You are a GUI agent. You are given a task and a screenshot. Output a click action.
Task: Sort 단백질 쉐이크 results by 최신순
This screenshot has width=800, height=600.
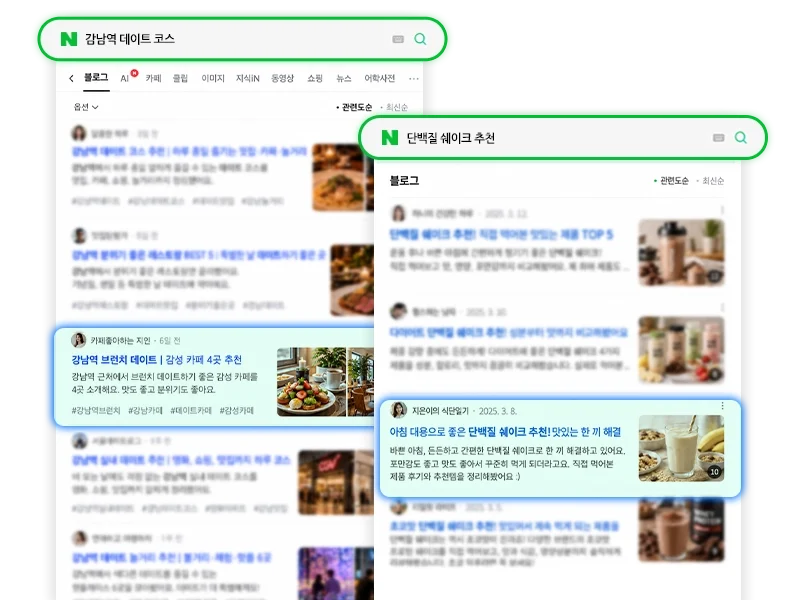[x=713, y=181]
